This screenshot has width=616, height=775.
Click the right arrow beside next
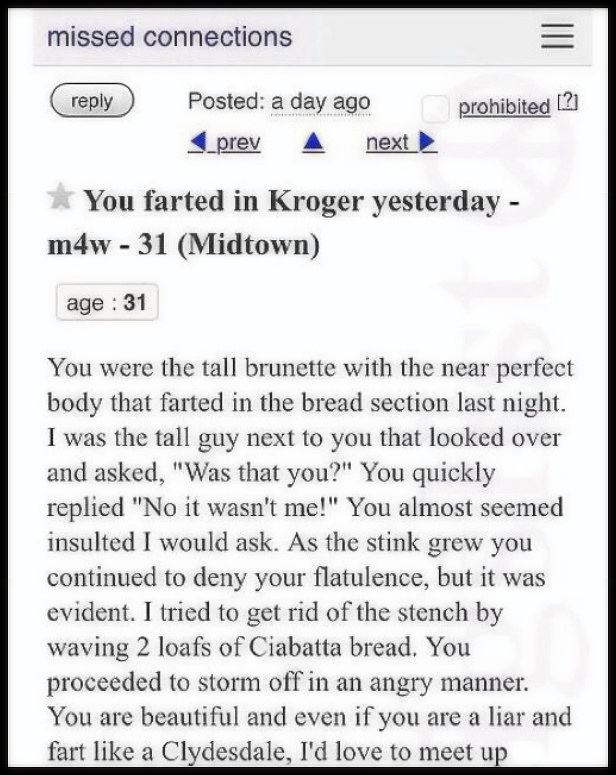pos(427,143)
